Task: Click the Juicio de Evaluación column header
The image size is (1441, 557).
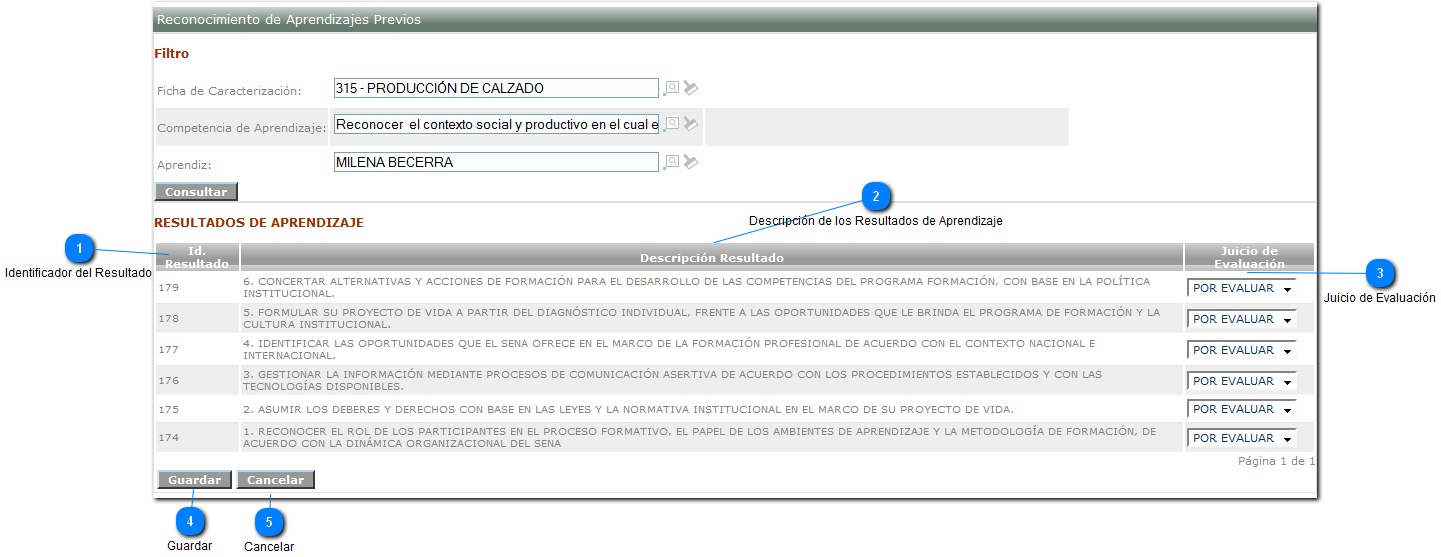Action: click(1249, 257)
